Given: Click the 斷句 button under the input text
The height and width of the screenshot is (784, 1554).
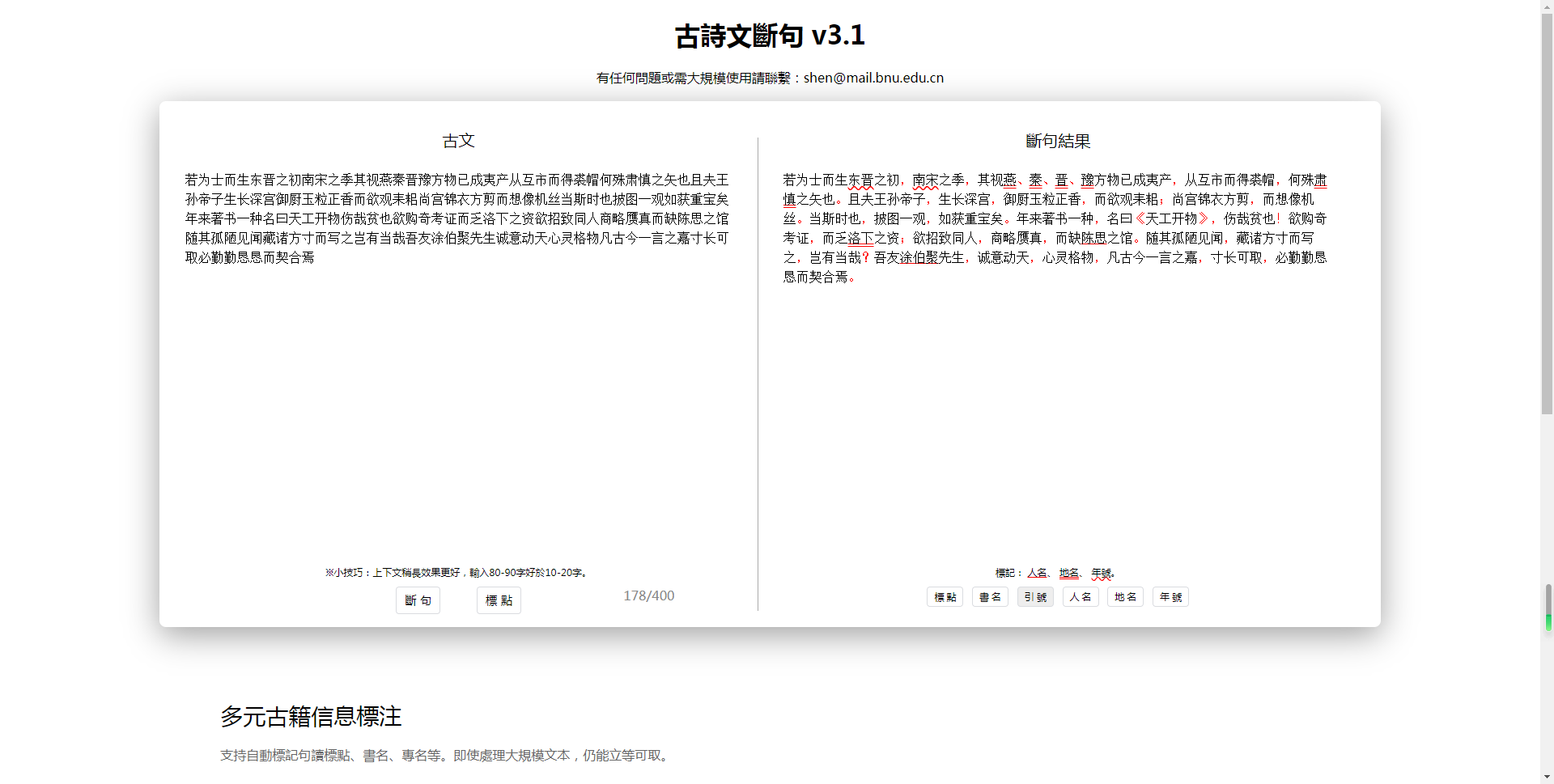Looking at the screenshot, I should click(418, 600).
